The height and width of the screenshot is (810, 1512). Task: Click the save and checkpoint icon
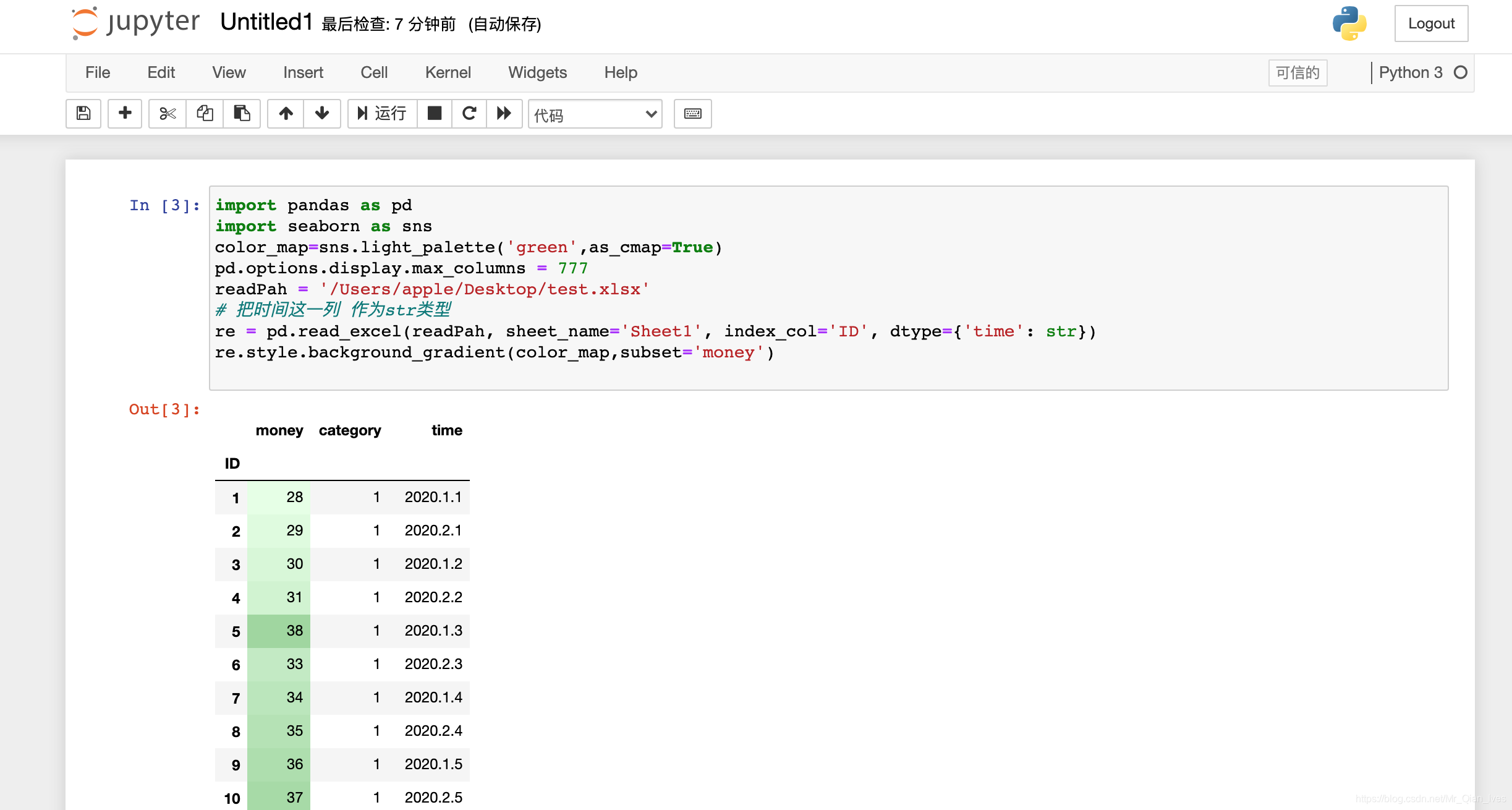click(x=83, y=114)
